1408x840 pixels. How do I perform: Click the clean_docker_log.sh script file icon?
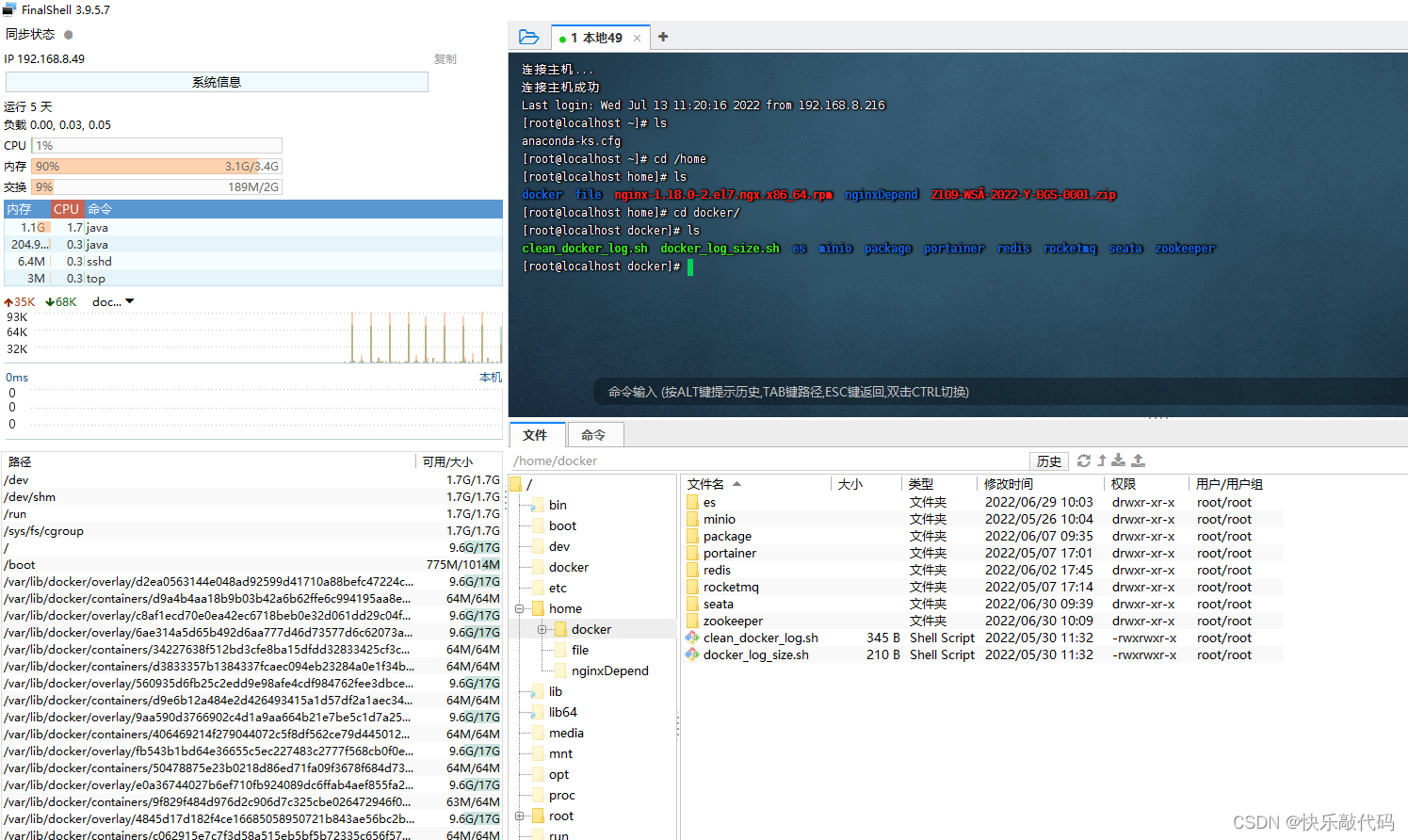pos(692,638)
